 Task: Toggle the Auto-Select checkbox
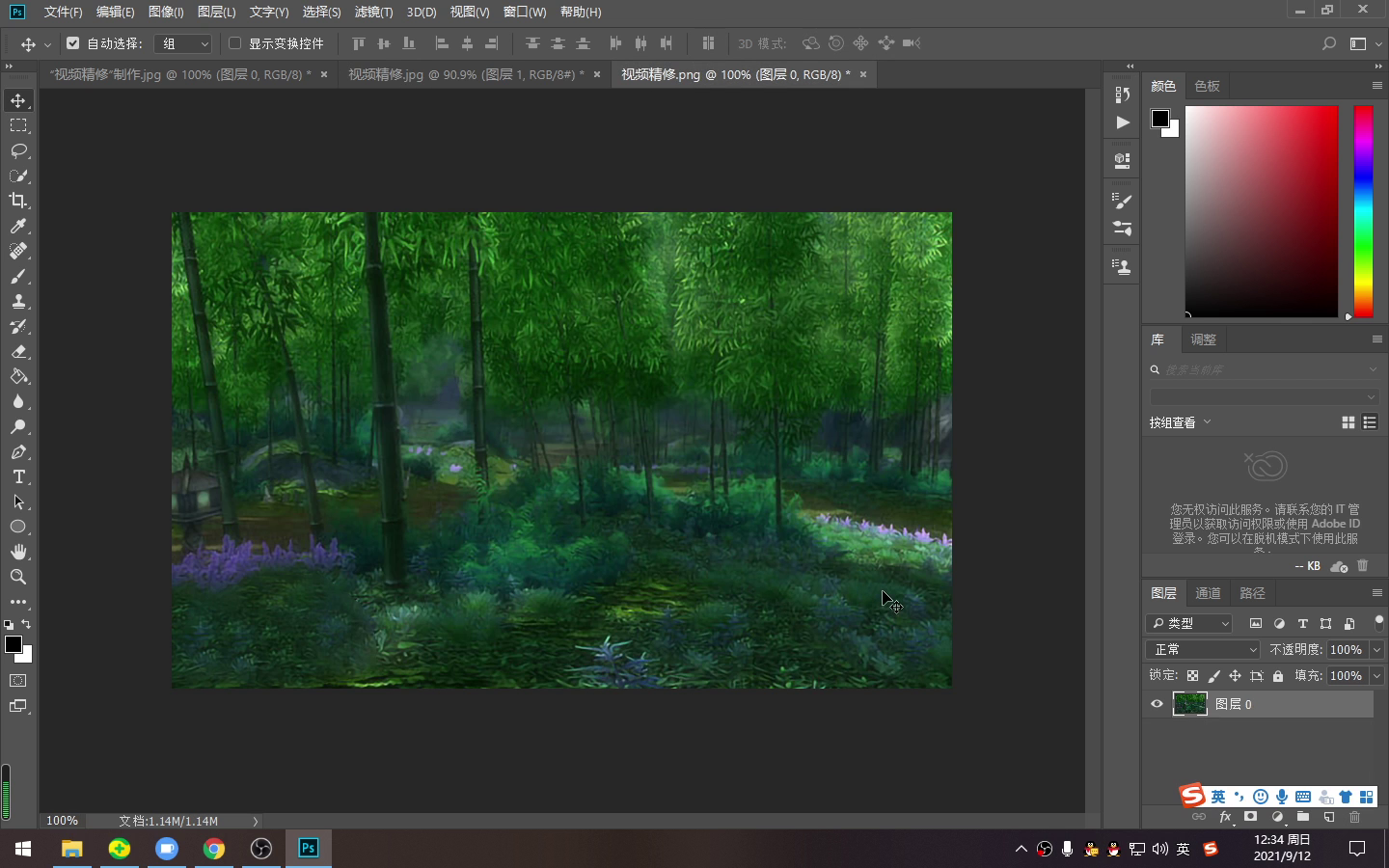click(x=72, y=43)
